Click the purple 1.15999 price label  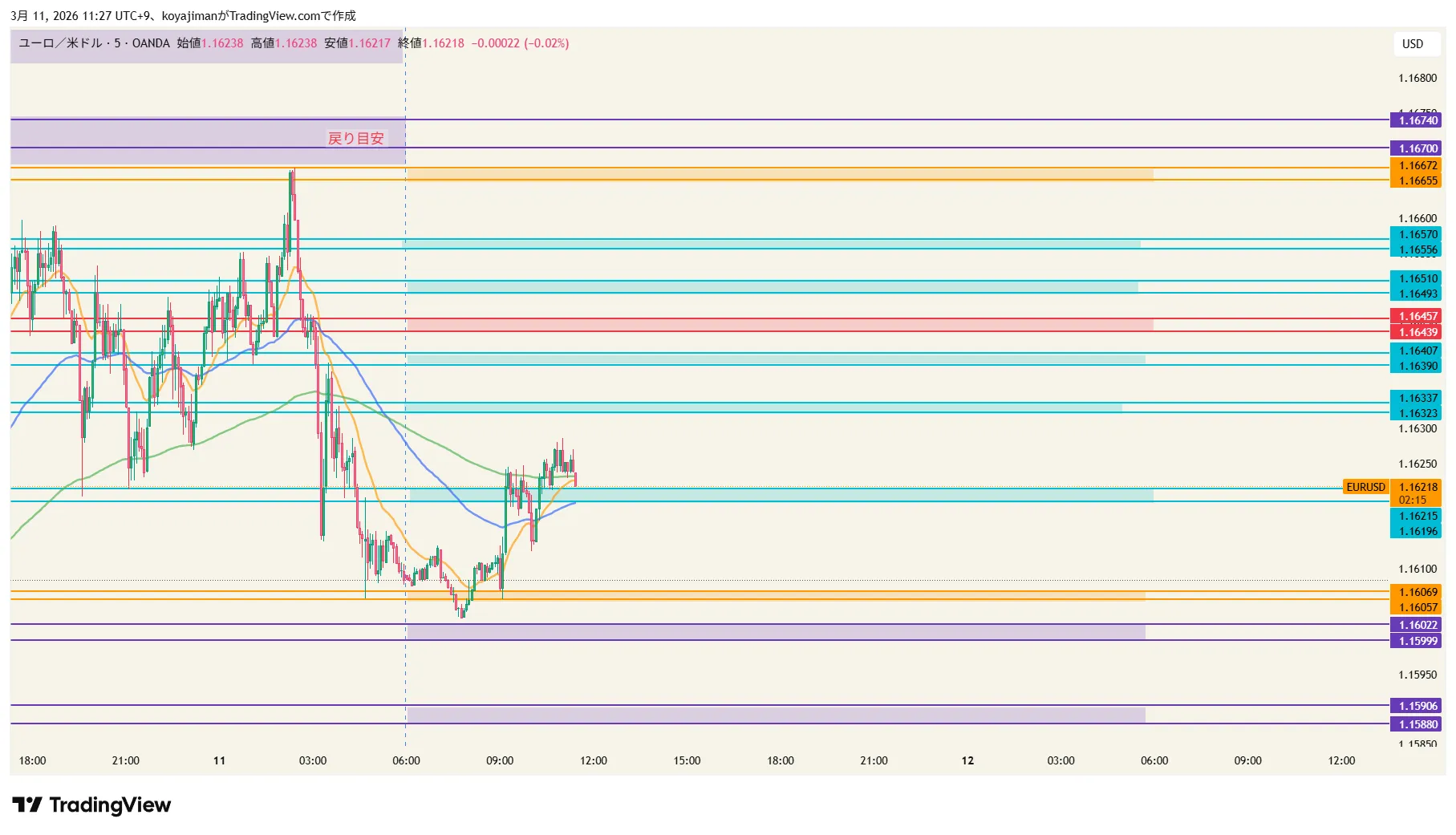(x=1415, y=641)
